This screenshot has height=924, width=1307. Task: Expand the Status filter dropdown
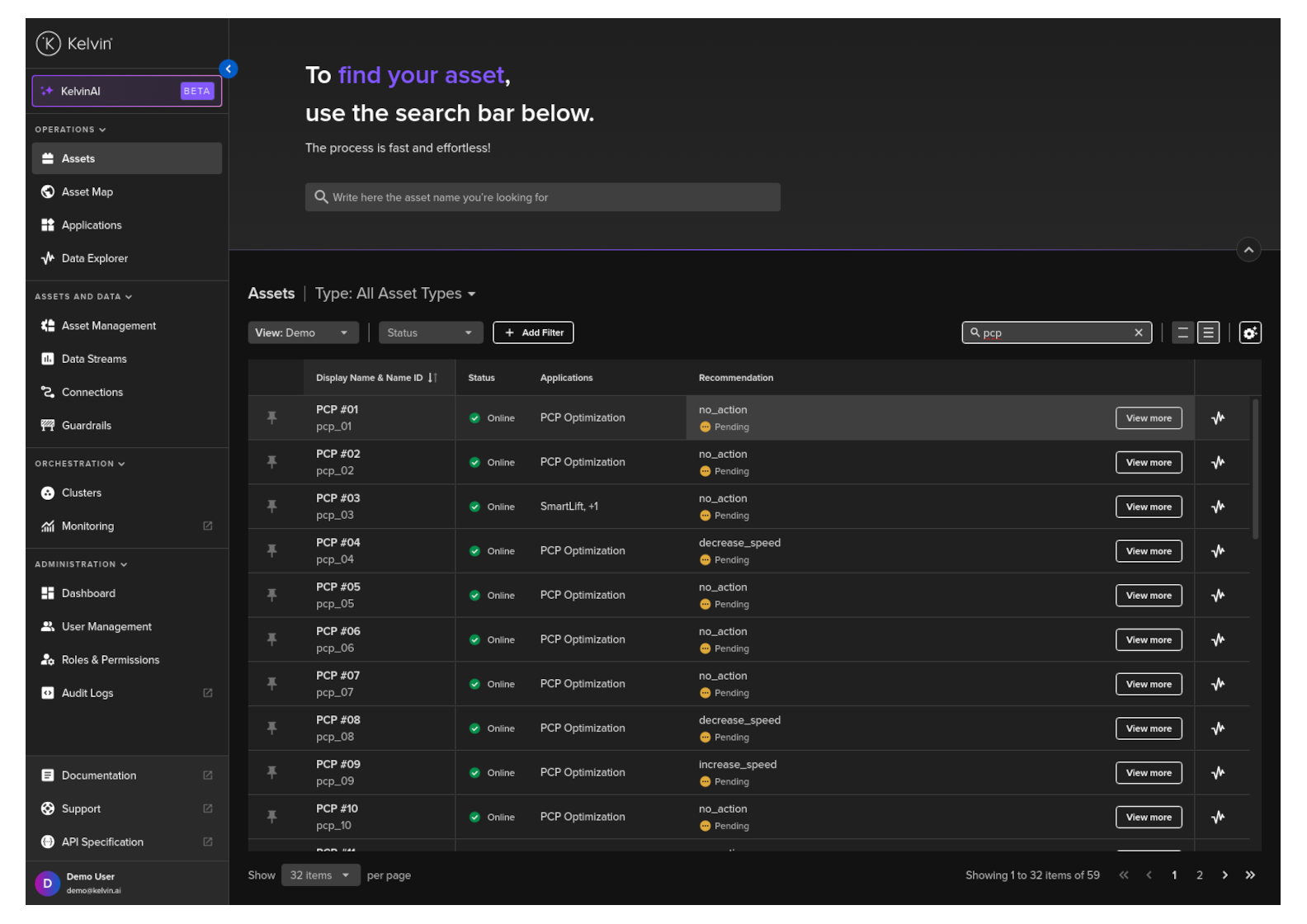[430, 332]
